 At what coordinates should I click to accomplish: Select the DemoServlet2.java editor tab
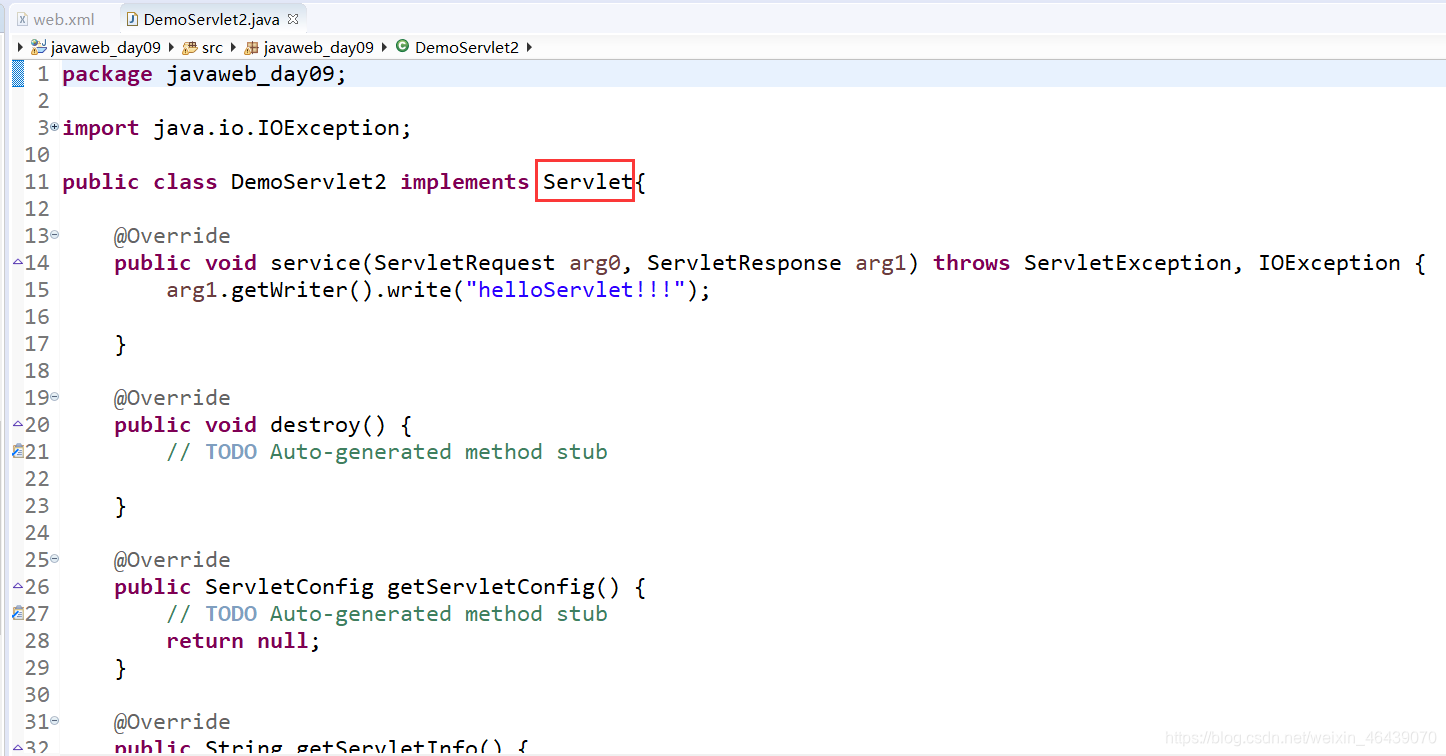coord(211,19)
